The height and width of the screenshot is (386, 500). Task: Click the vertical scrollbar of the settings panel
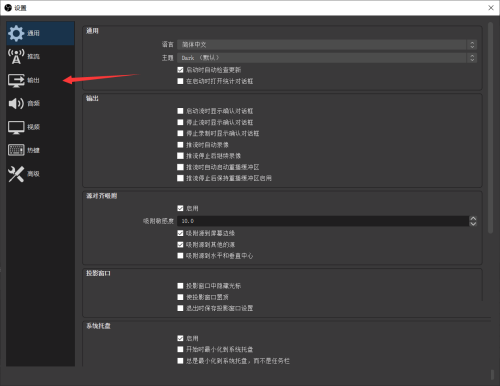click(490, 128)
